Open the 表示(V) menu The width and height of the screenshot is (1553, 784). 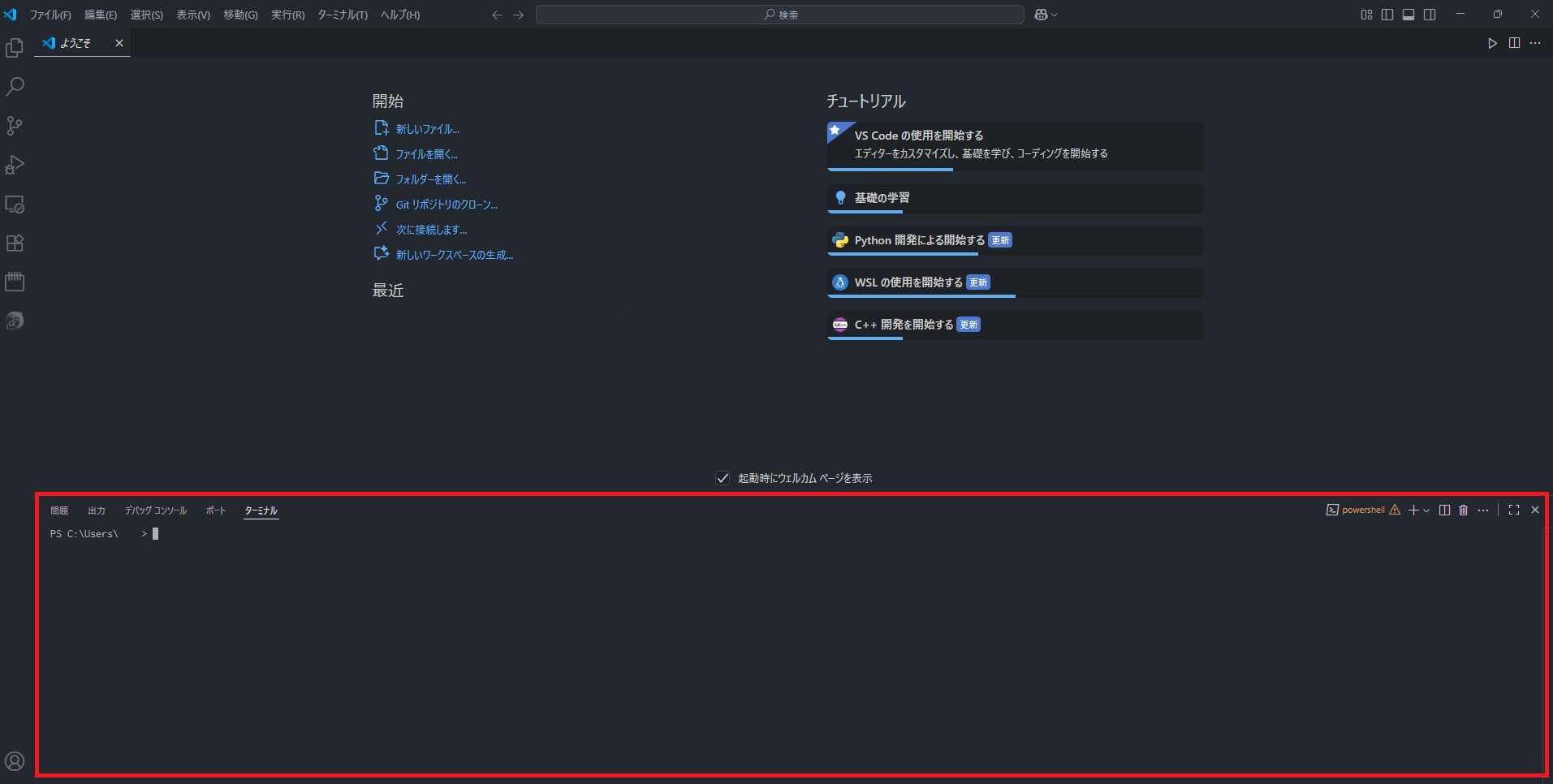click(193, 15)
